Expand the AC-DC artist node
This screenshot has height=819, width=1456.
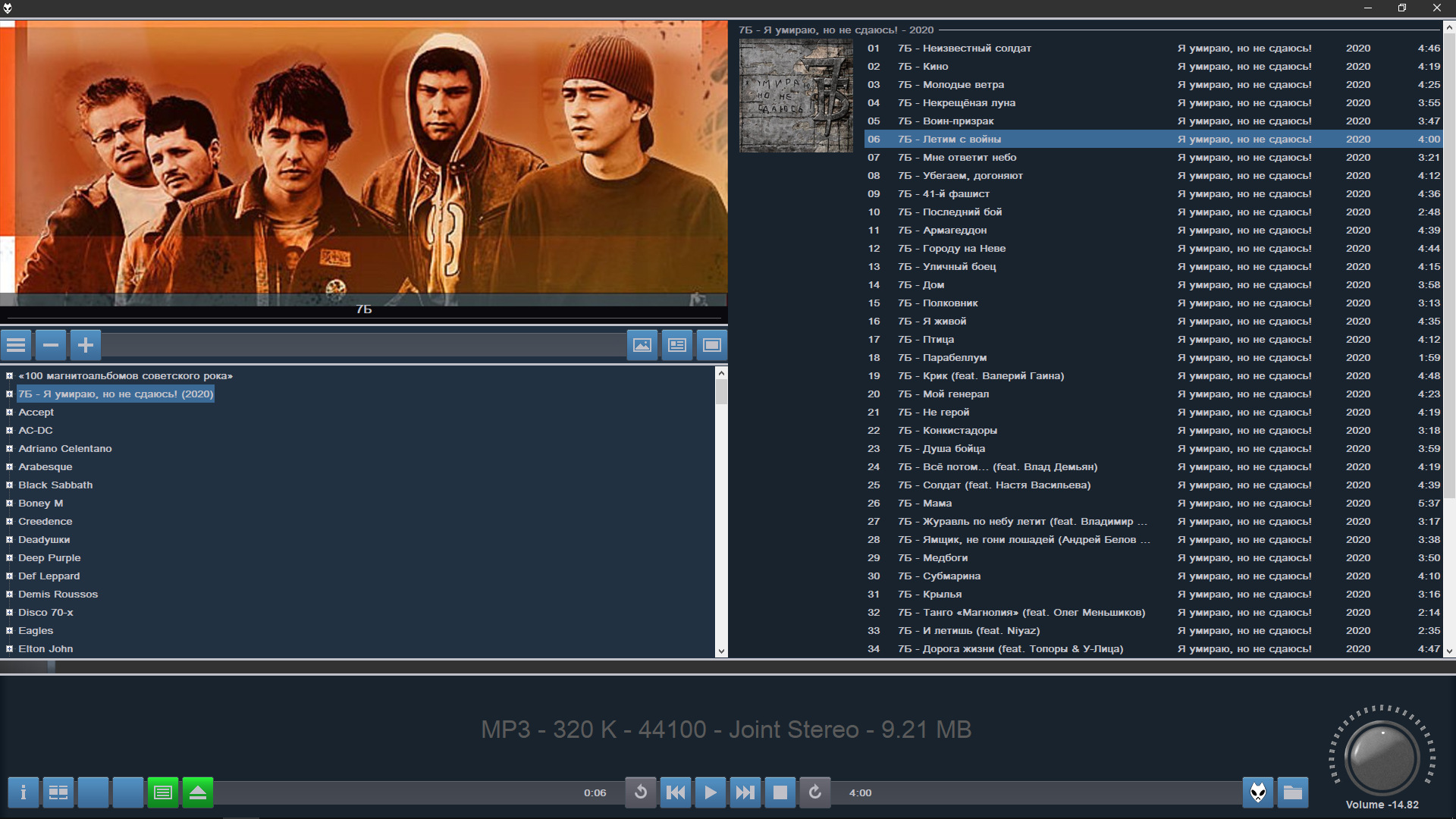coord(10,431)
